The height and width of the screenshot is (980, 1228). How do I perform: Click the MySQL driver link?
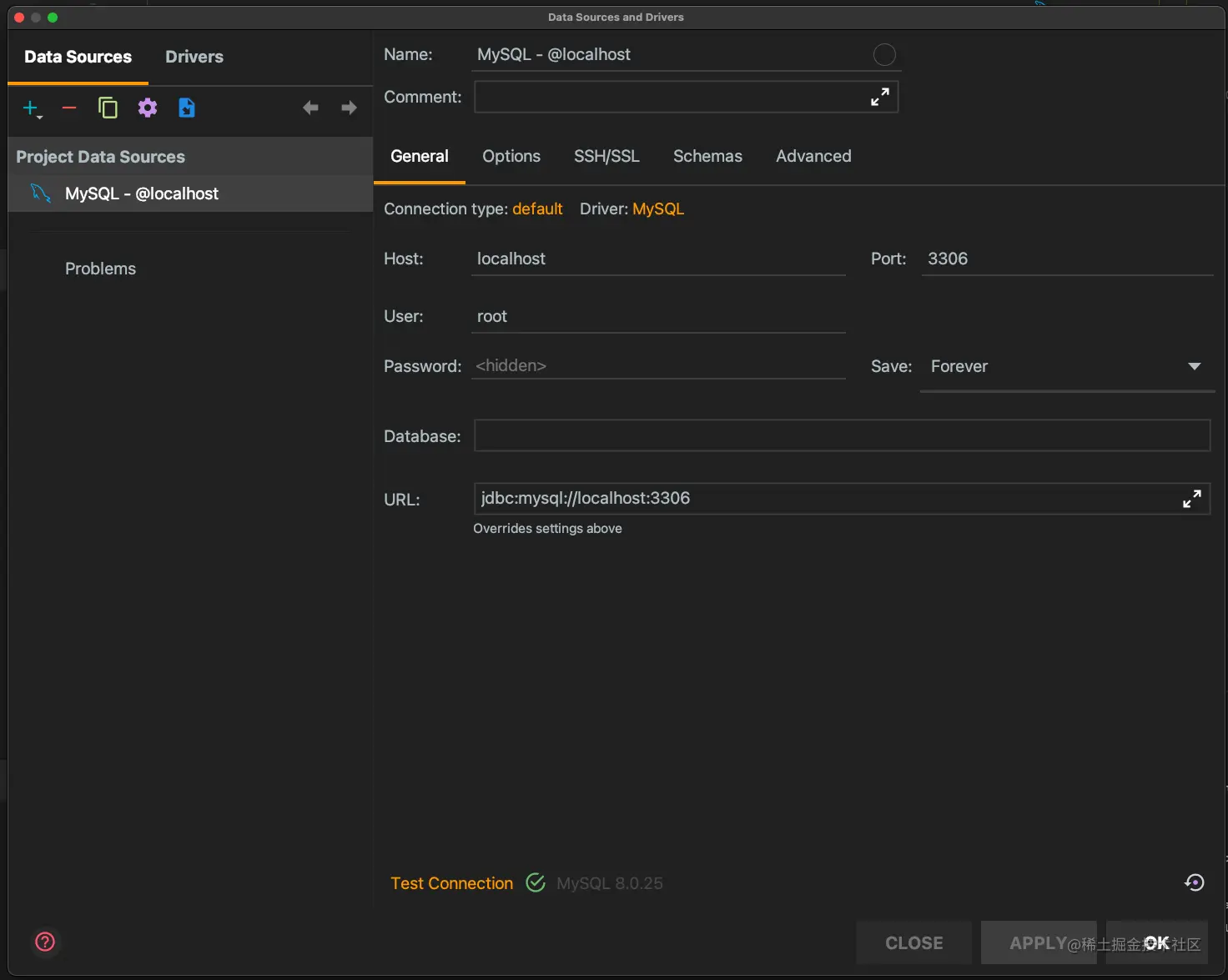click(658, 209)
